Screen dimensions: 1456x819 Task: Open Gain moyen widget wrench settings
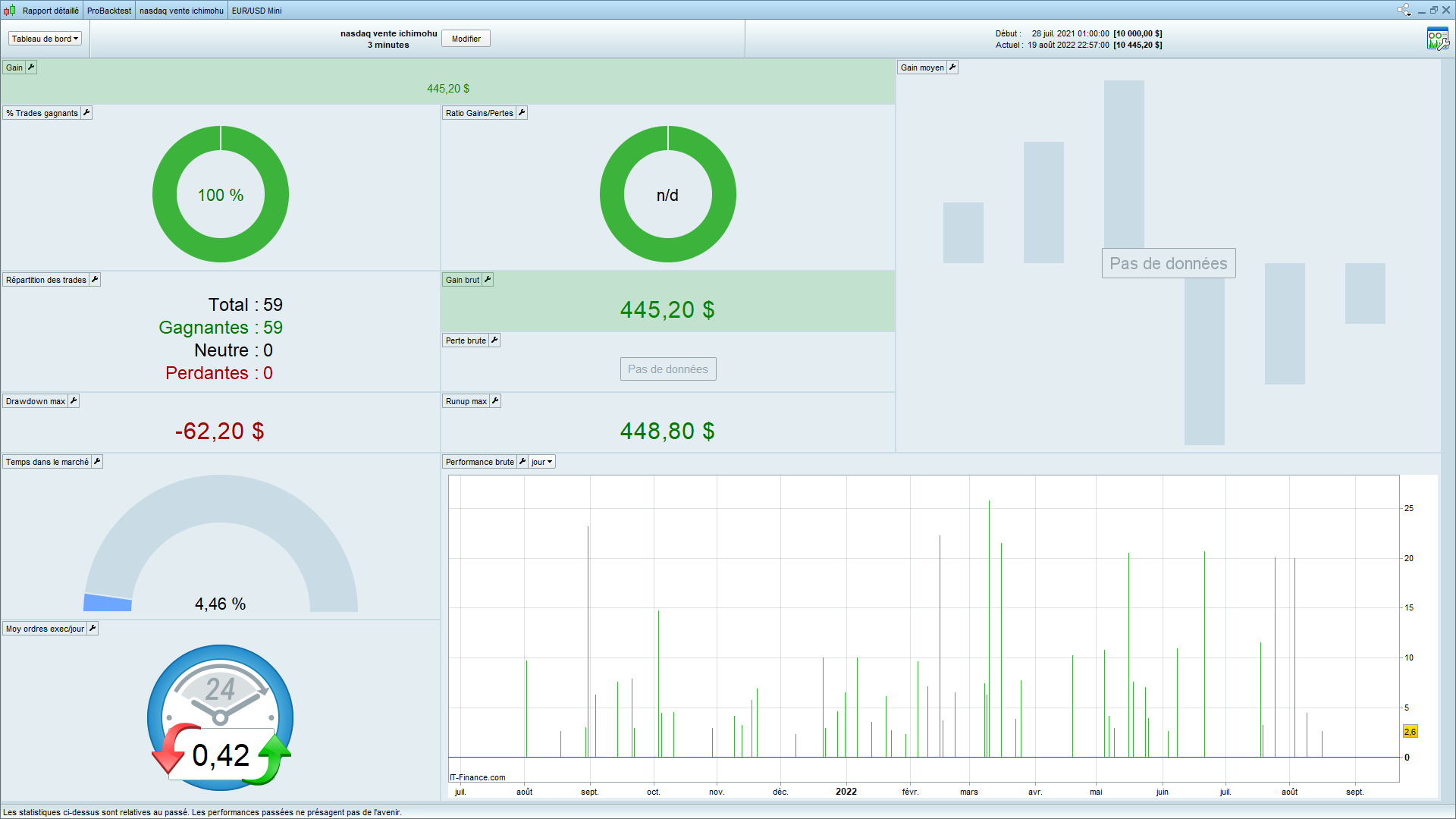tap(952, 67)
